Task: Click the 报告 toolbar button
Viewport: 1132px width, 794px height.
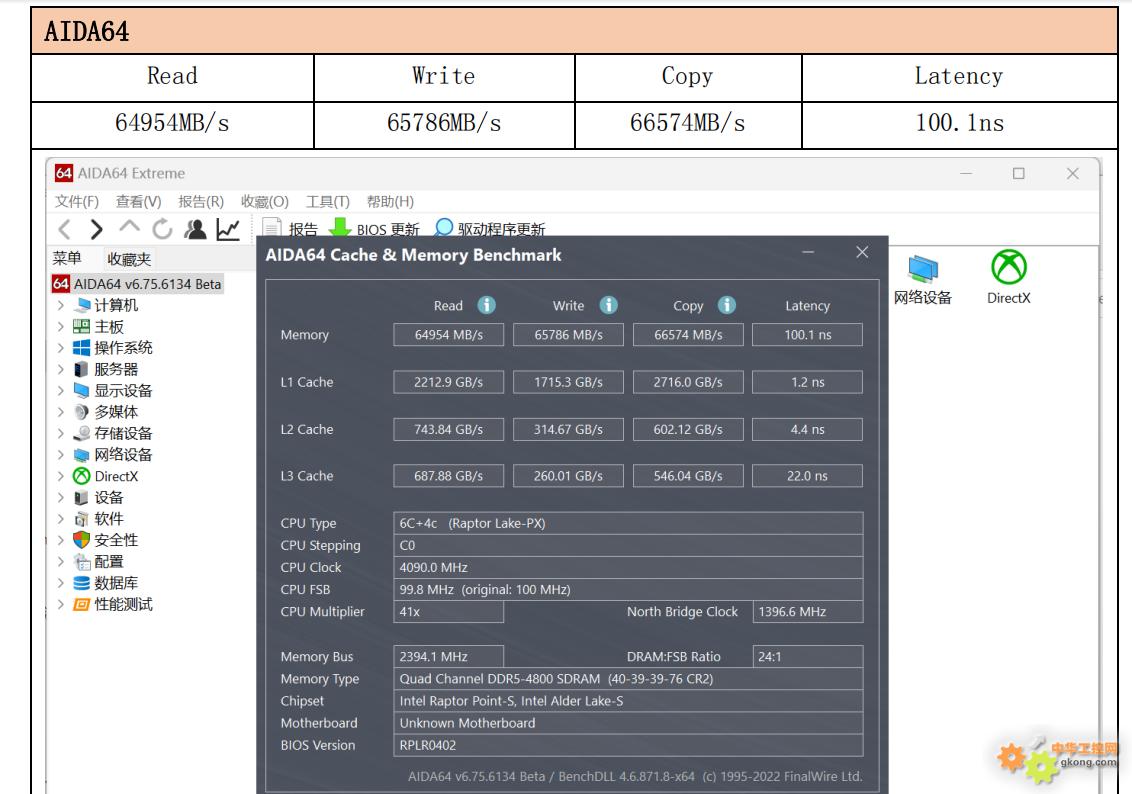Action: pyautogui.click(x=290, y=229)
